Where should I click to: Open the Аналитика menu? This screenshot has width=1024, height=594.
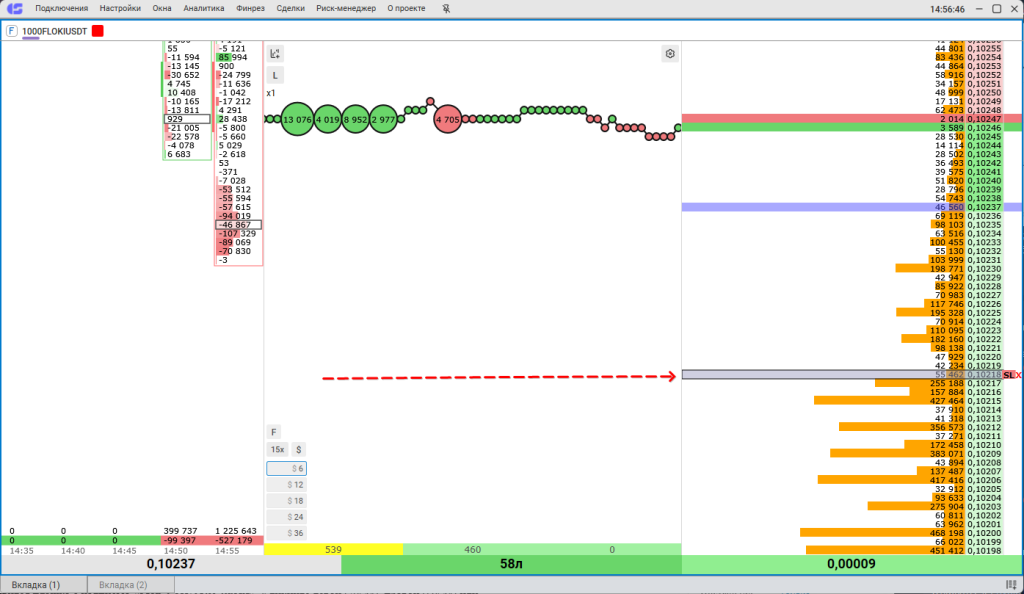pyautogui.click(x=204, y=8)
